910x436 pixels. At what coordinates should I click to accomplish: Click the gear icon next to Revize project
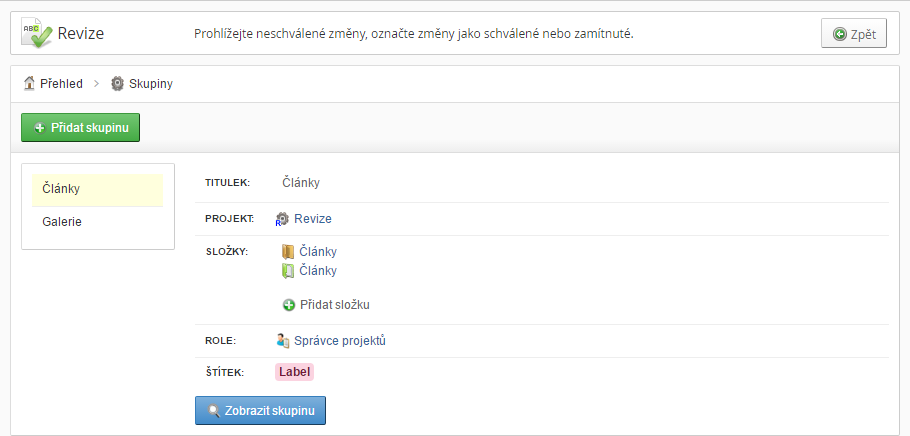pyautogui.click(x=282, y=219)
